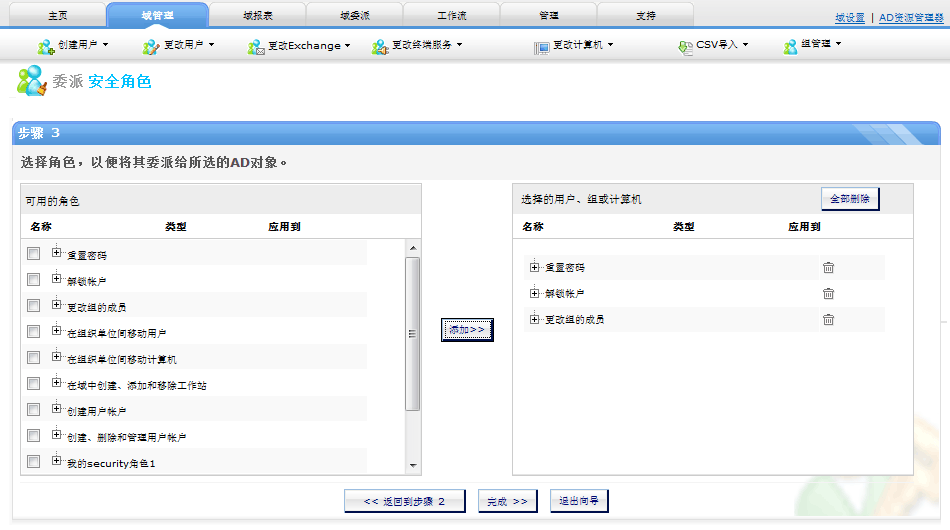Viewport: 950px width, 530px height.
Task: Click the 更改终端服务 toolbar icon
Action: coord(380,47)
